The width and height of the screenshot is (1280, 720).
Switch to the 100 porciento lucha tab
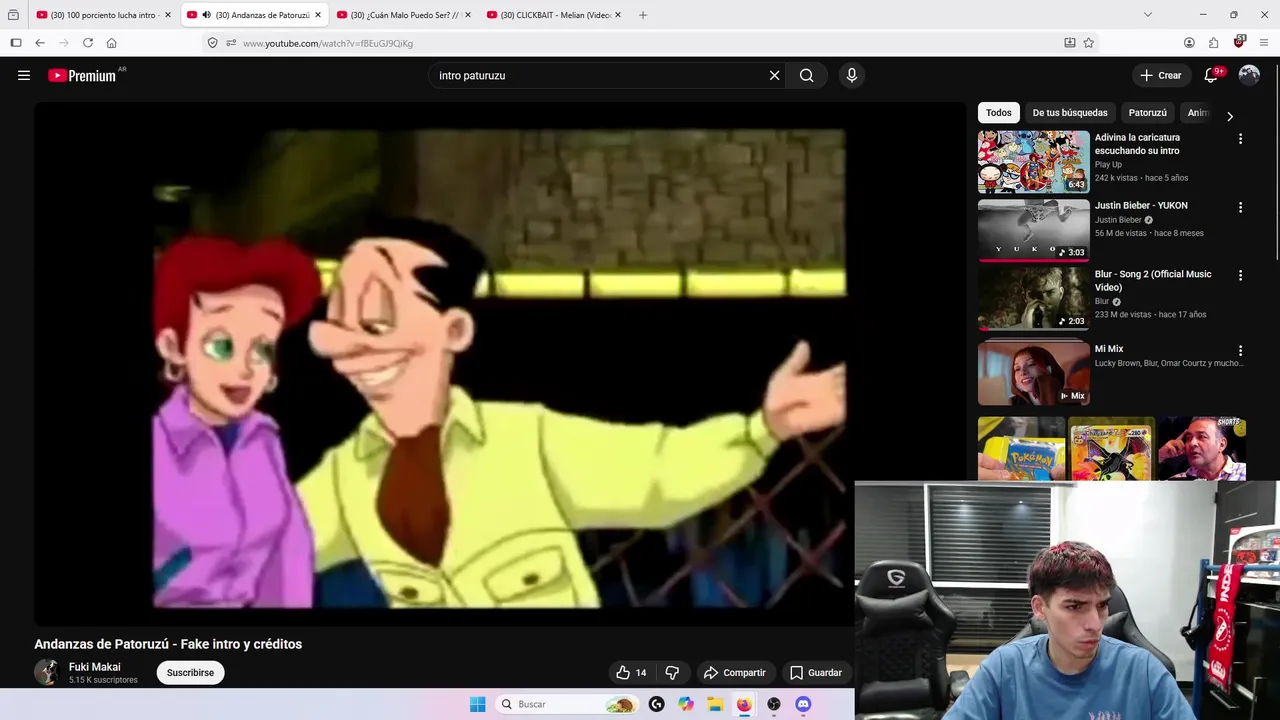tap(103, 15)
